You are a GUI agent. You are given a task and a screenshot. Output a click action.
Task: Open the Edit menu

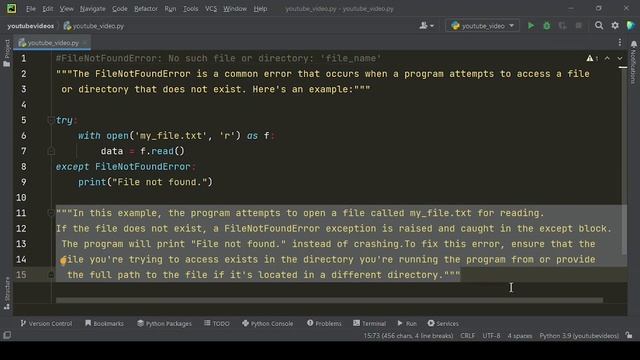(x=47, y=9)
